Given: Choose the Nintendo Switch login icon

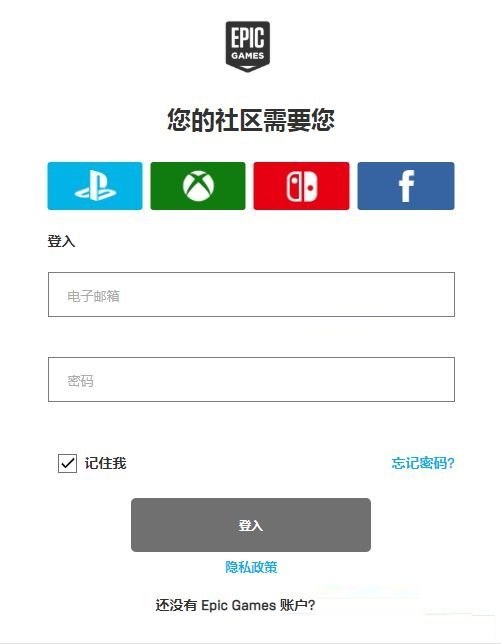Looking at the screenshot, I should point(302,186).
